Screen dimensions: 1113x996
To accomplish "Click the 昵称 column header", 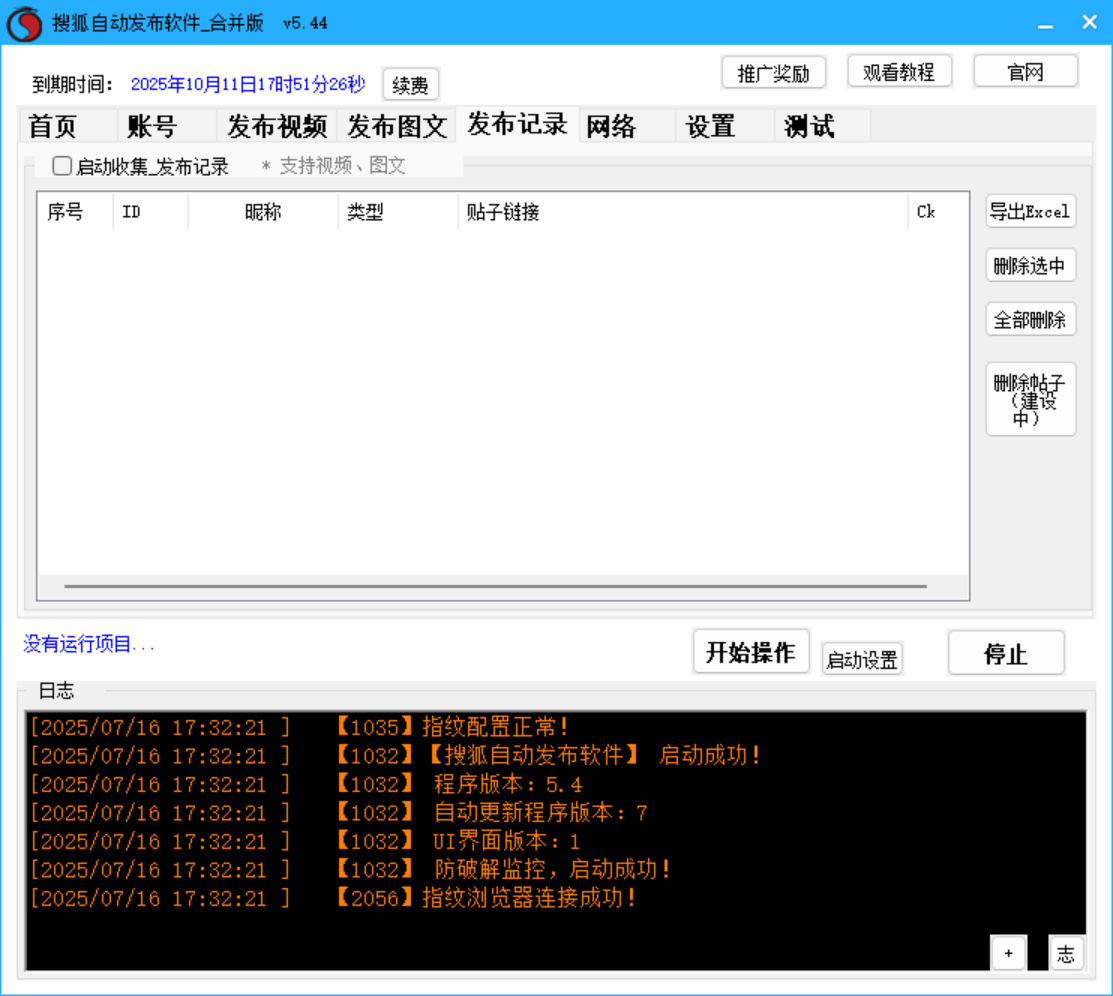I will pos(263,212).
